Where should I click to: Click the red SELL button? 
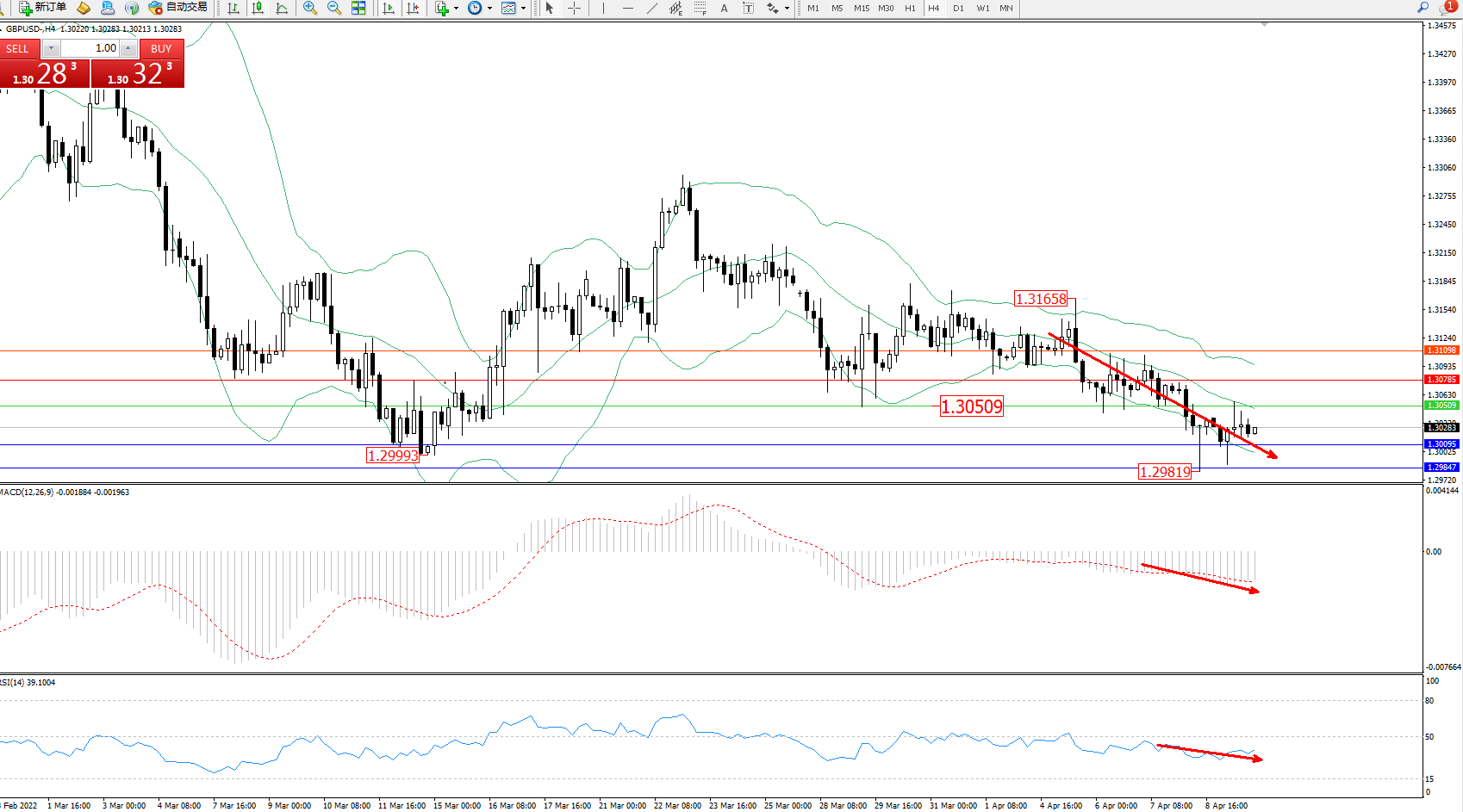[18, 49]
